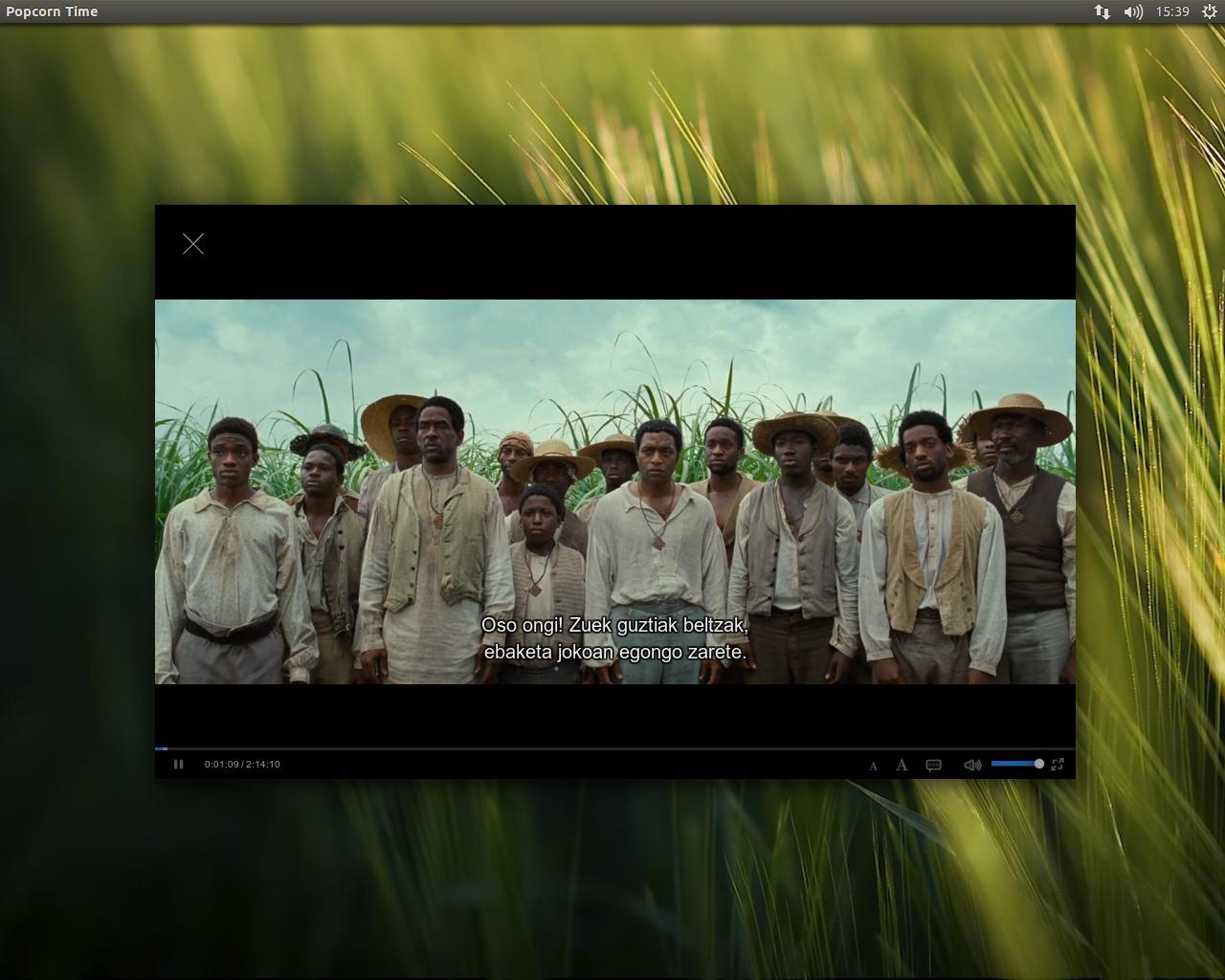Close the video player with the X icon
The height and width of the screenshot is (980, 1225).
(x=193, y=244)
